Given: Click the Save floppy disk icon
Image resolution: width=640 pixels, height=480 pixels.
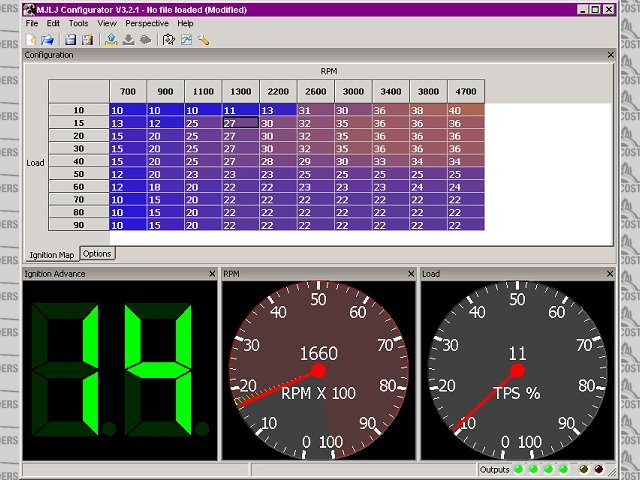Looking at the screenshot, I should [70, 39].
